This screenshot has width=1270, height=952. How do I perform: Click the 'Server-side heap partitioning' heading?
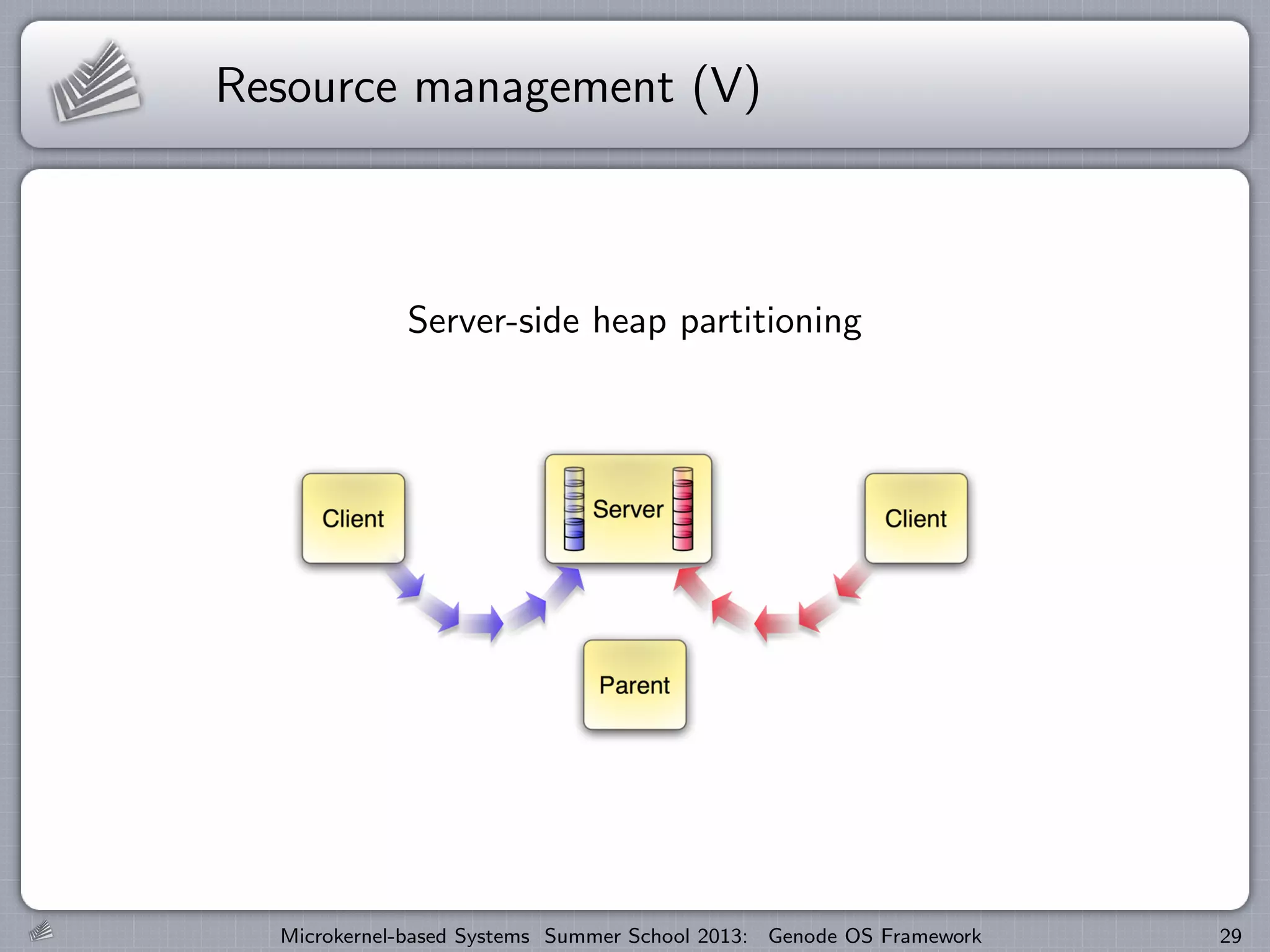pos(634,321)
